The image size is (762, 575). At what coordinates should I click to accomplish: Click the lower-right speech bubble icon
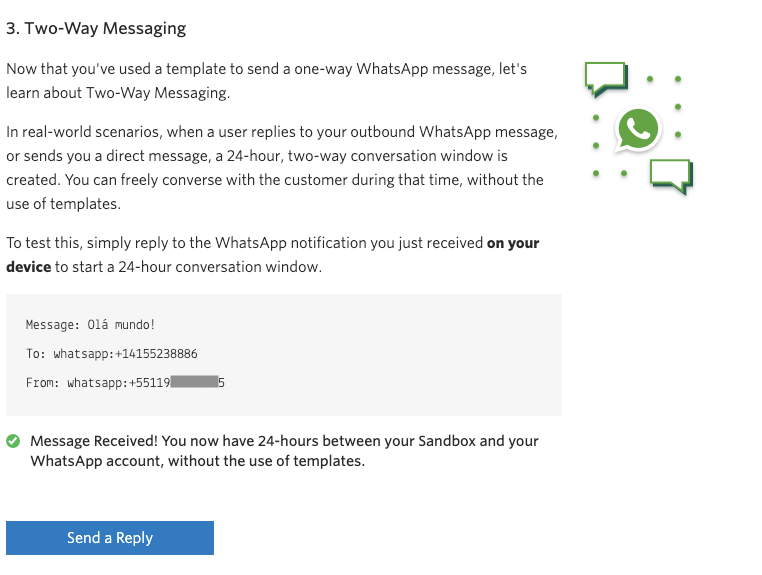click(672, 176)
